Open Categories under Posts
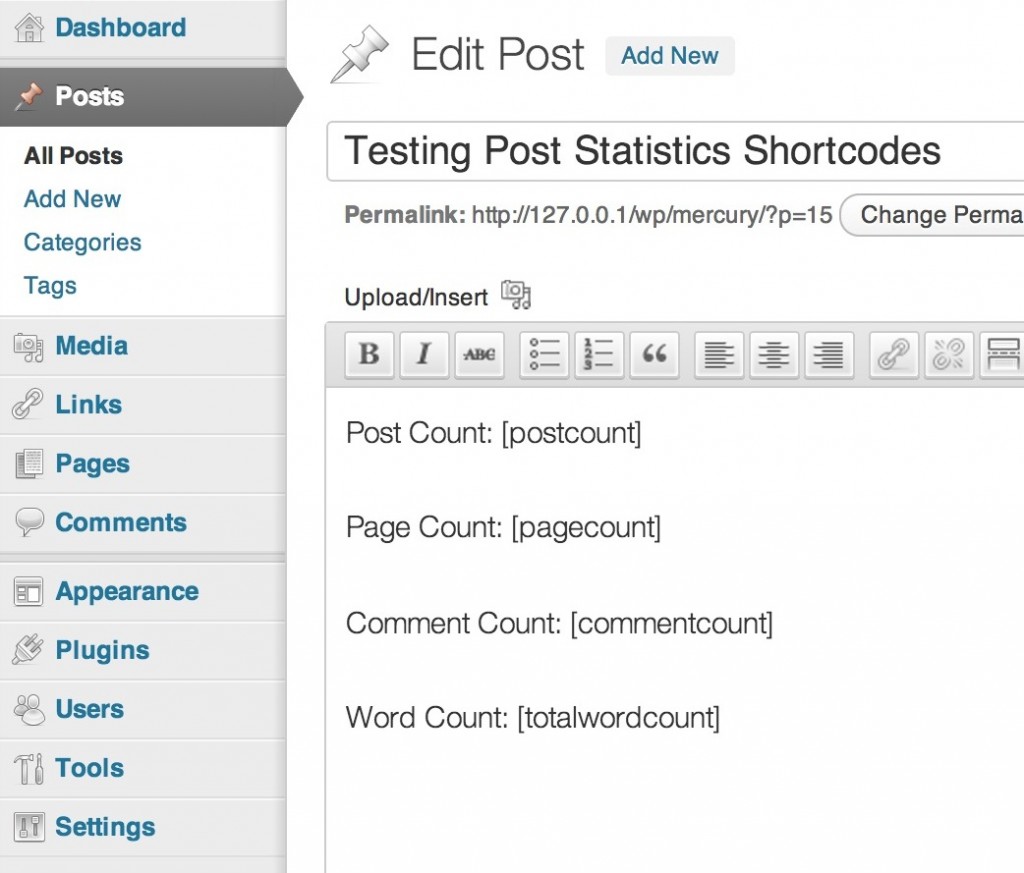The height and width of the screenshot is (873, 1024). 82,242
